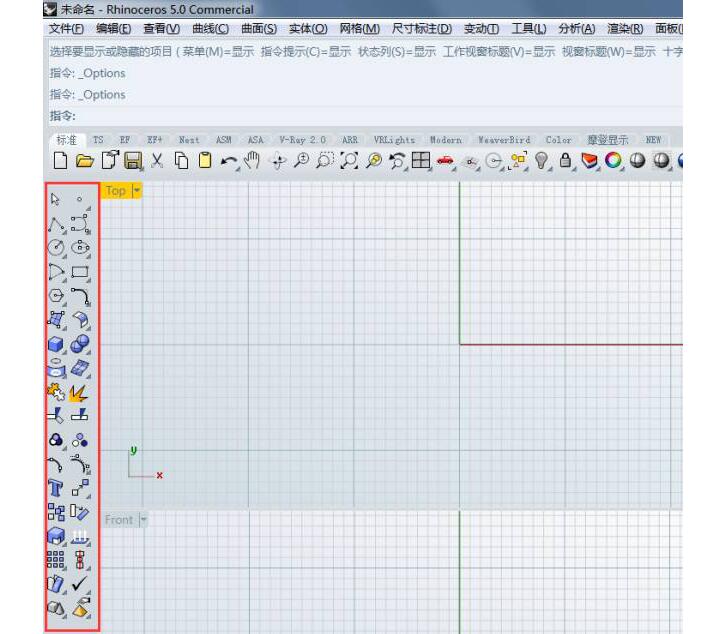Viewport: 727px width, 634px height.
Task: Choose the Arc tool
Action: coord(57,272)
